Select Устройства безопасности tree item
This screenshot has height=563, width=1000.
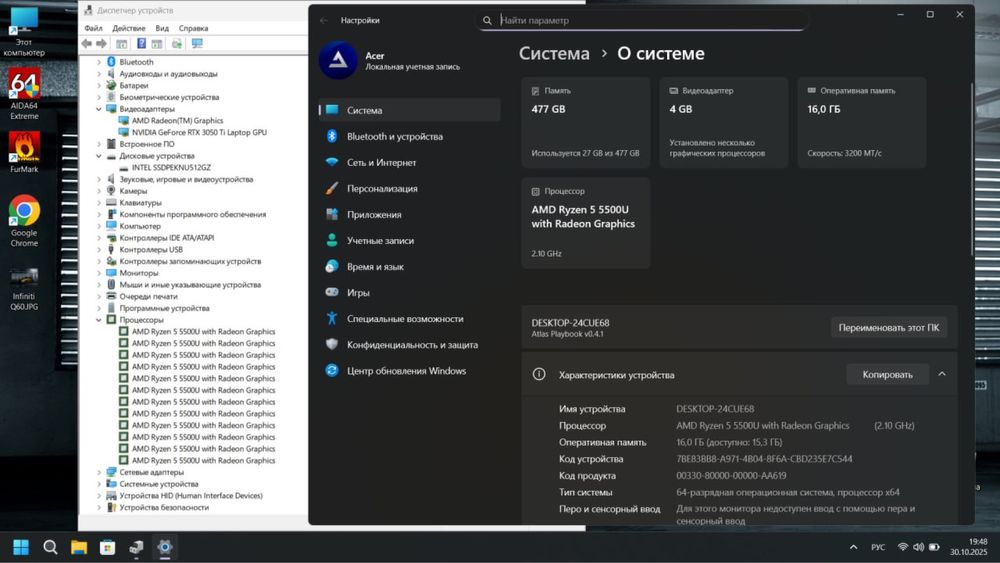[164, 508]
